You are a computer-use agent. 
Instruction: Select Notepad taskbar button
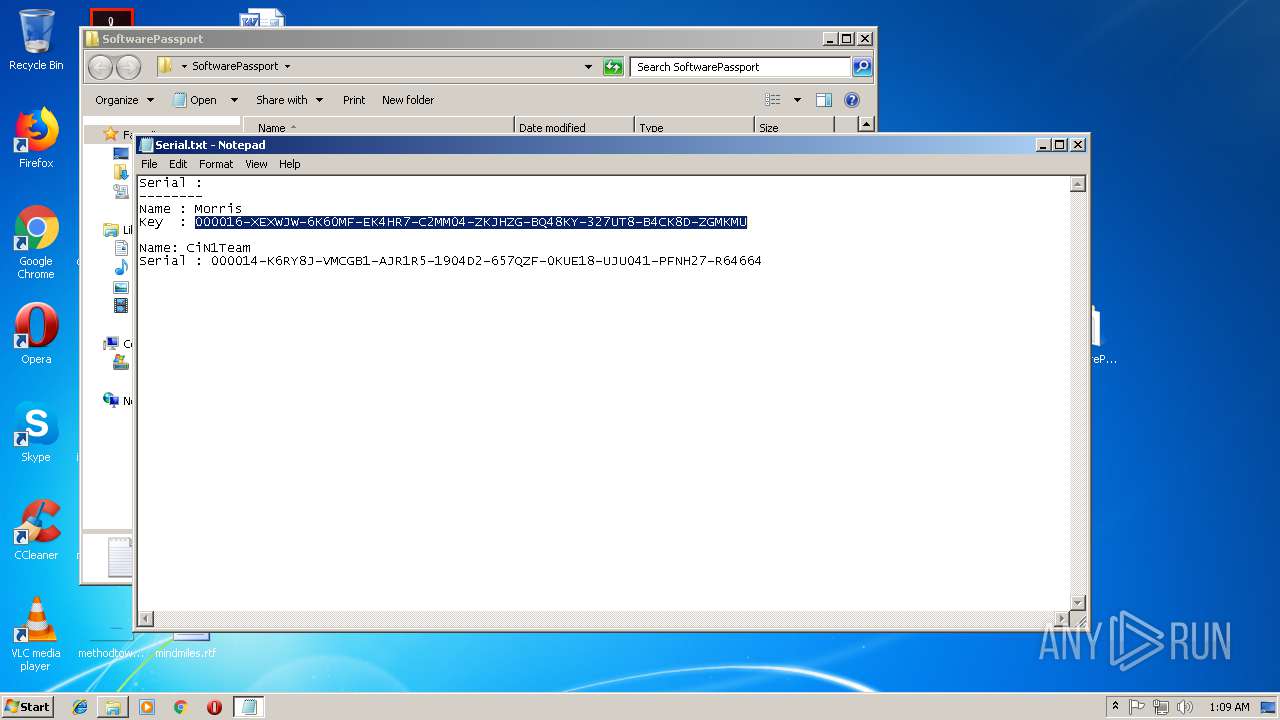(249, 707)
